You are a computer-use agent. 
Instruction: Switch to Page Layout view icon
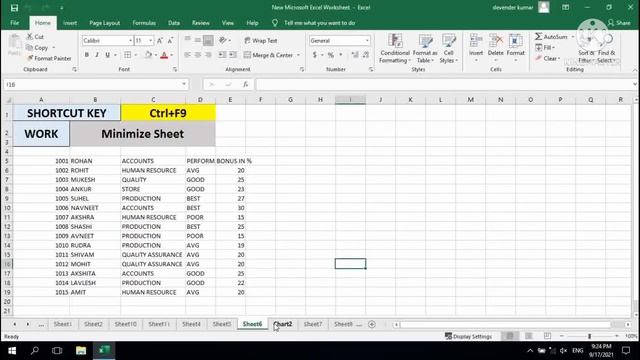[x=529, y=336]
